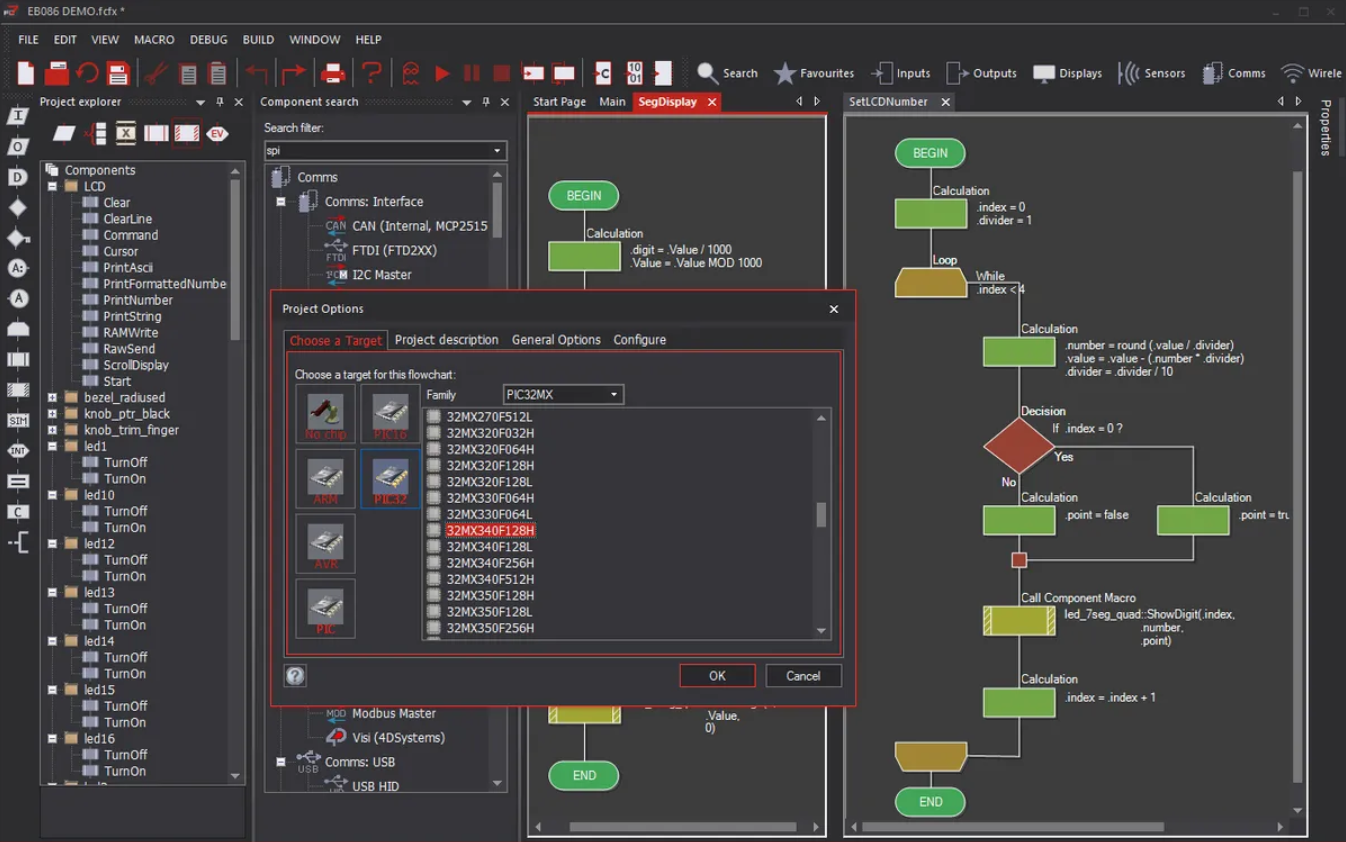The height and width of the screenshot is (842, 1346).
Task: Select the No chip target thumbnail
Action: (325, 414)
